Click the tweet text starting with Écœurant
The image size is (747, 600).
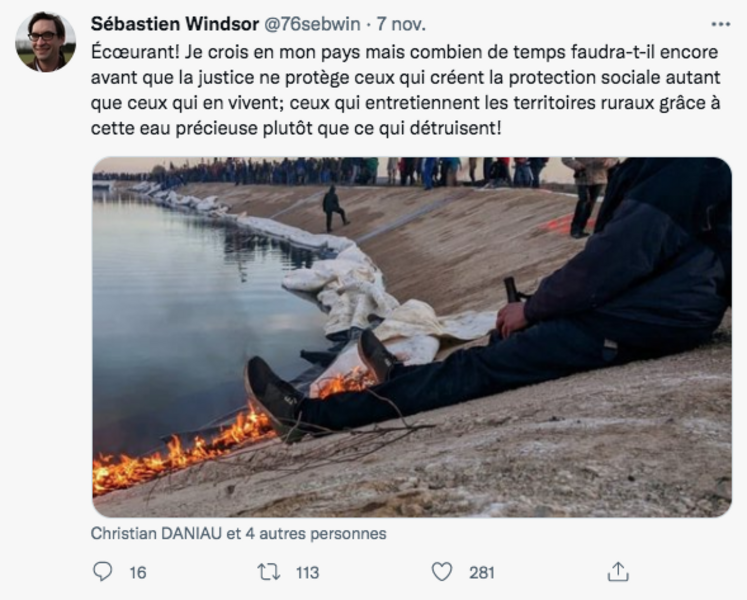pos(405,90)
